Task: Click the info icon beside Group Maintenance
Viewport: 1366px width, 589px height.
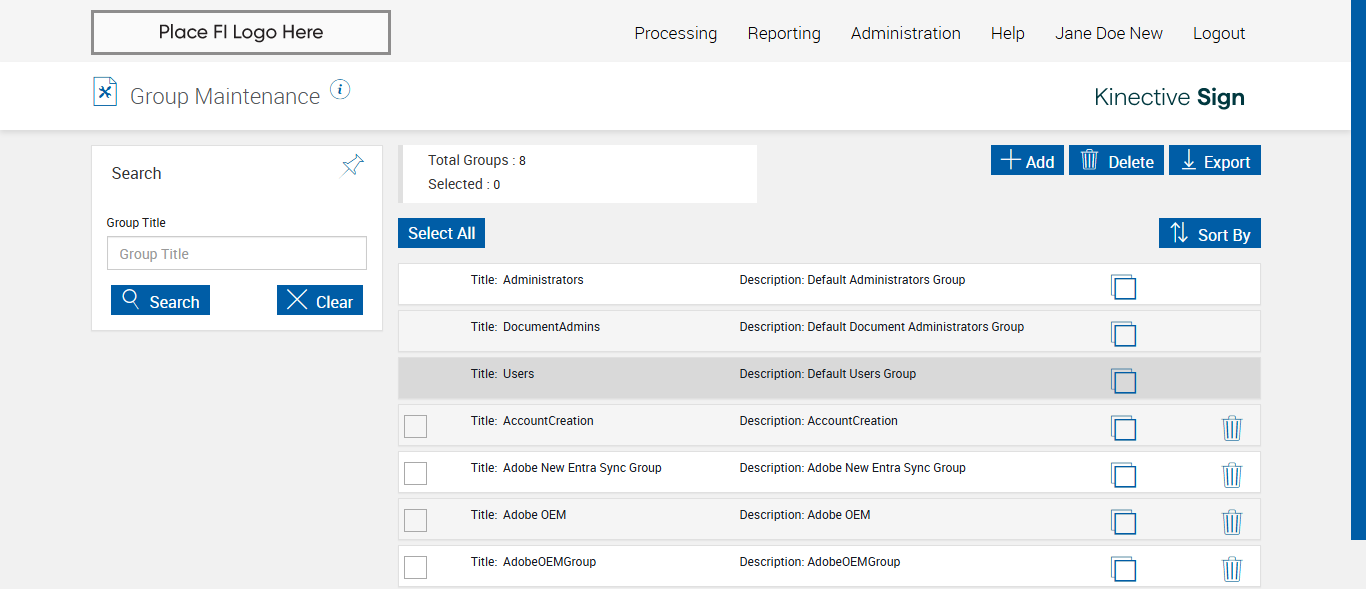Action: coord(340,90)
